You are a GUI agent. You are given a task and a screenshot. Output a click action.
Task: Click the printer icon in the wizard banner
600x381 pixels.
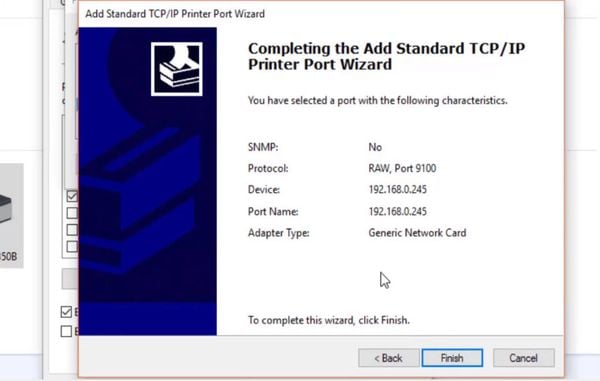(x=177, y=69)
